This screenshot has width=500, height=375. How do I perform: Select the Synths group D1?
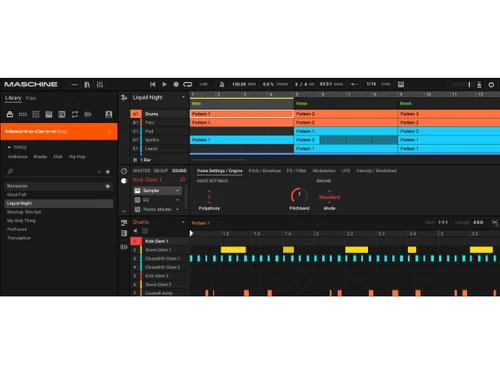[x=160, y=140]
